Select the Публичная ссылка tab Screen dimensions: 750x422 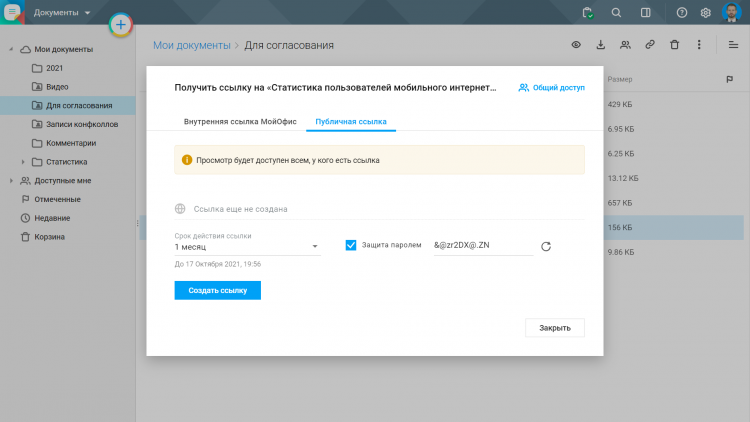(x=350, y=121)
